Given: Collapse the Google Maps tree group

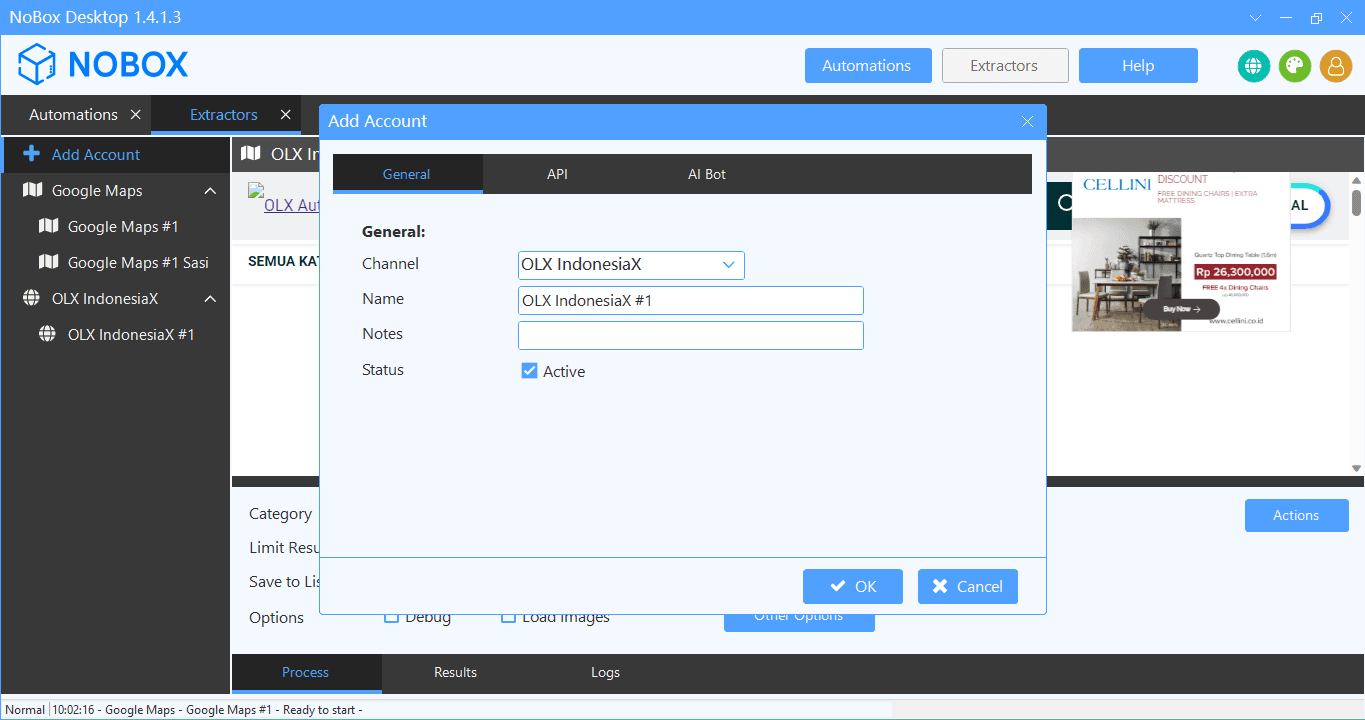Looking at the screenshot, I should [210, 191].
